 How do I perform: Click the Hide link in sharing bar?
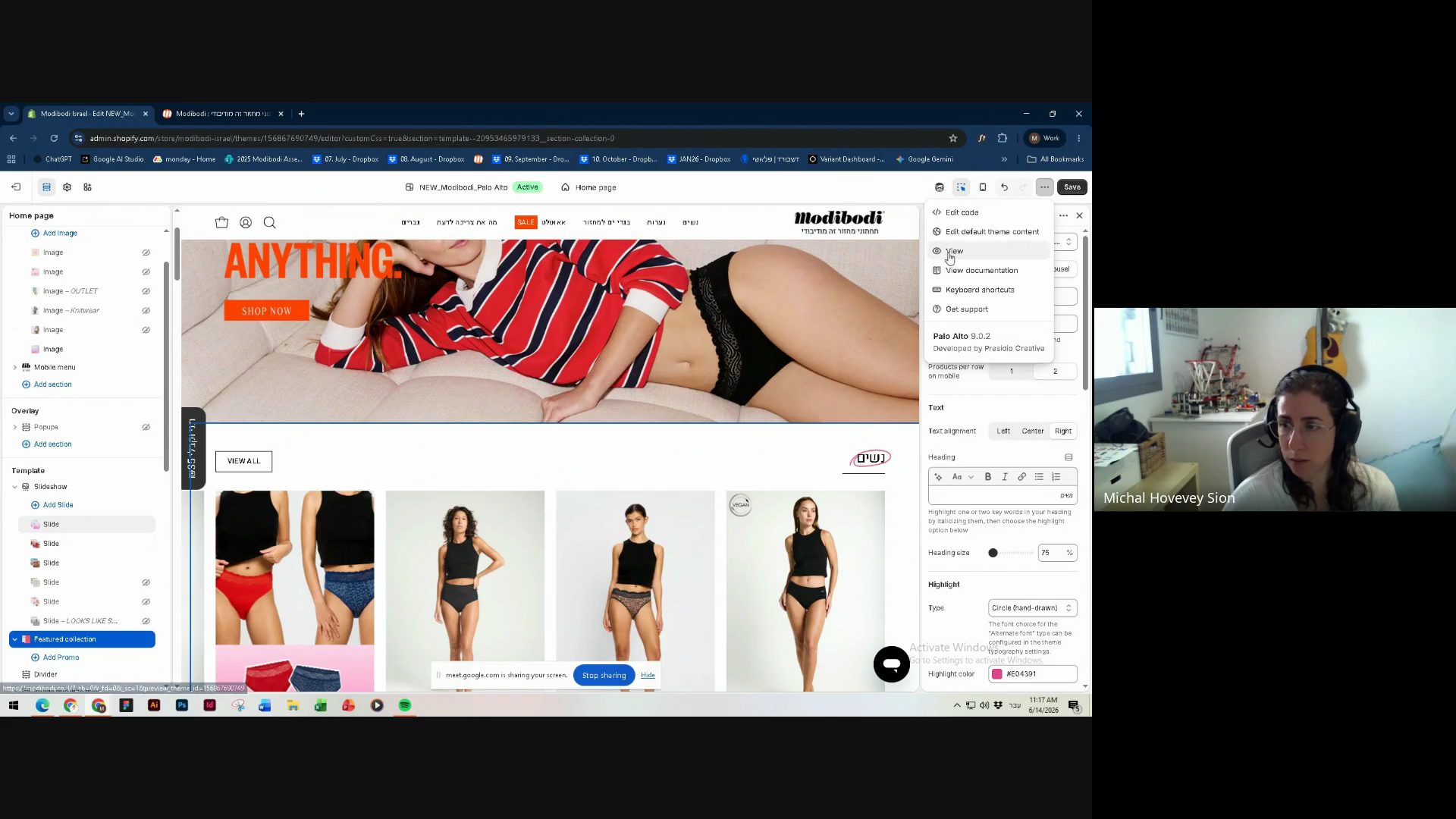(x=648, y=675)
